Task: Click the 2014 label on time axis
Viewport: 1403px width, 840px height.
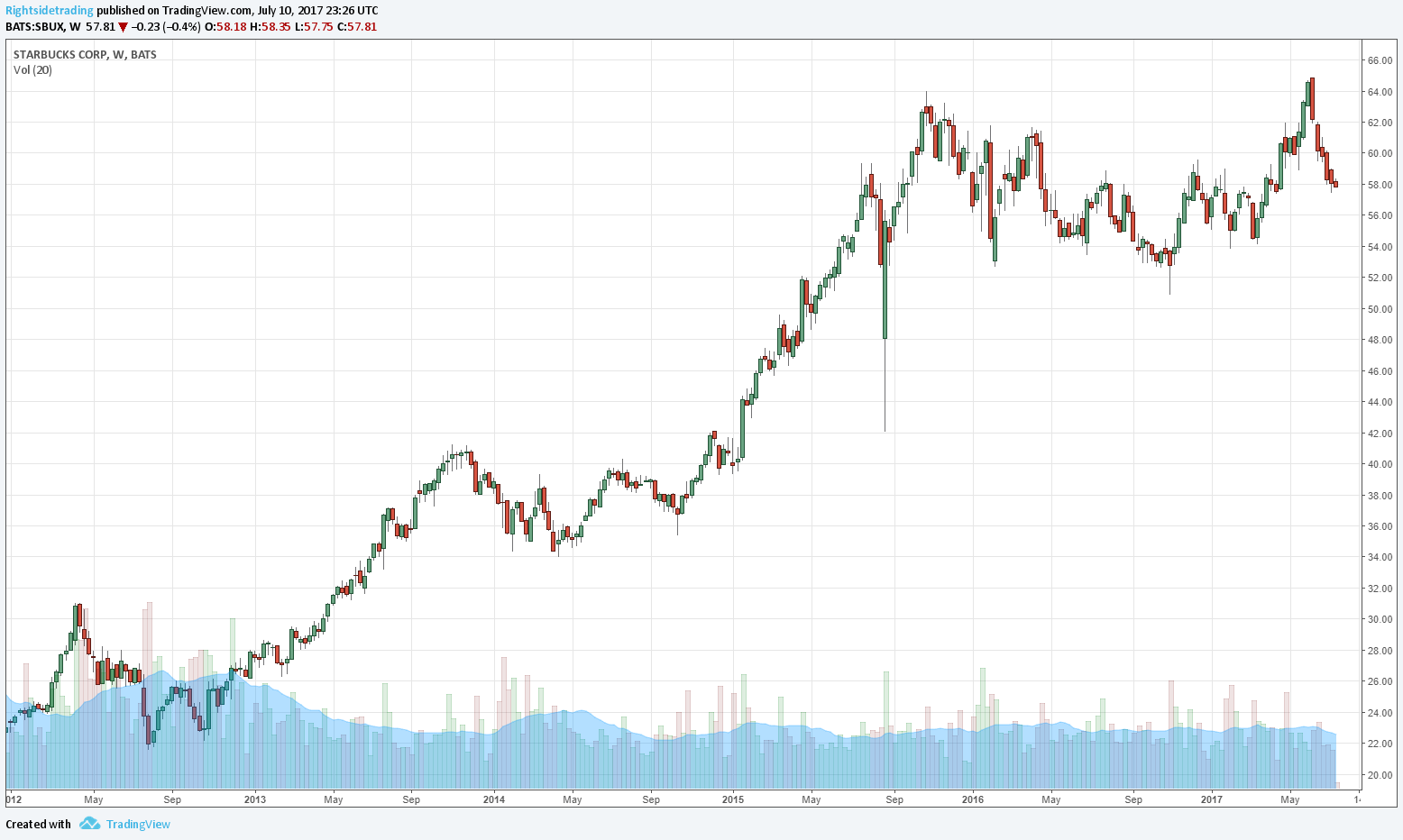Action: point(494,799)
